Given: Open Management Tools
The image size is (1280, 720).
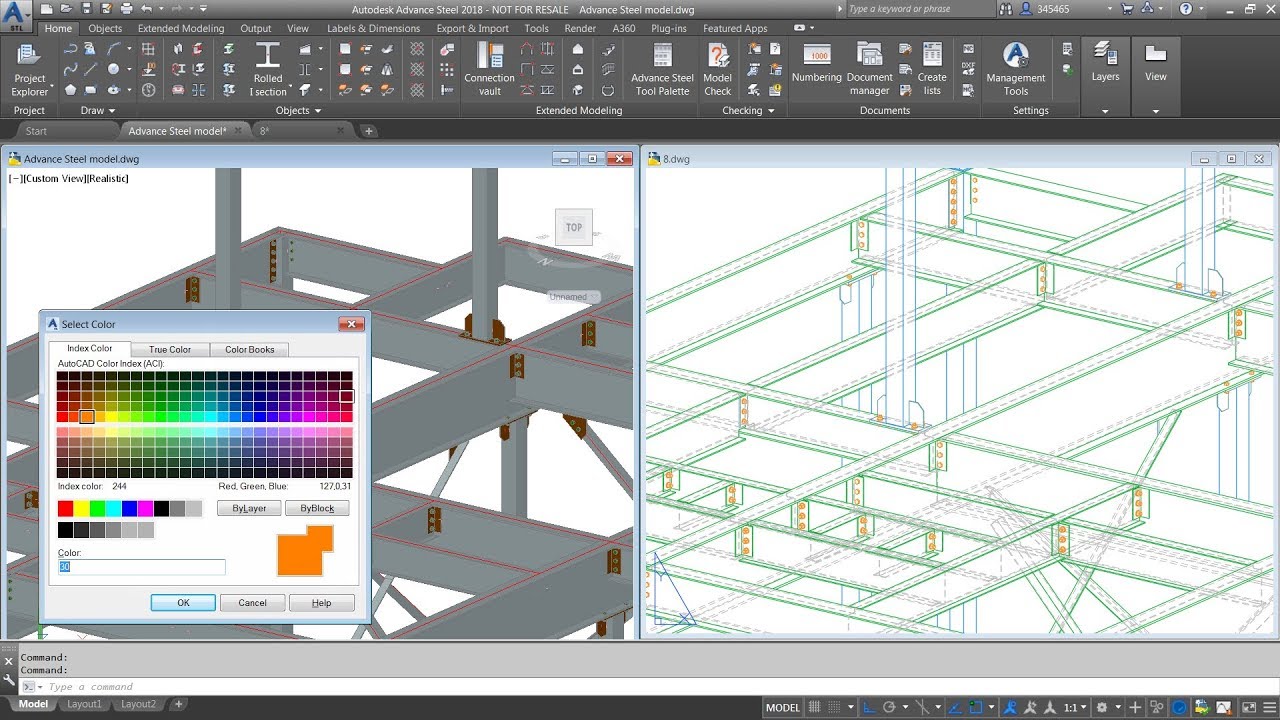Looking at the screenshot, I should click(1016, 70).
